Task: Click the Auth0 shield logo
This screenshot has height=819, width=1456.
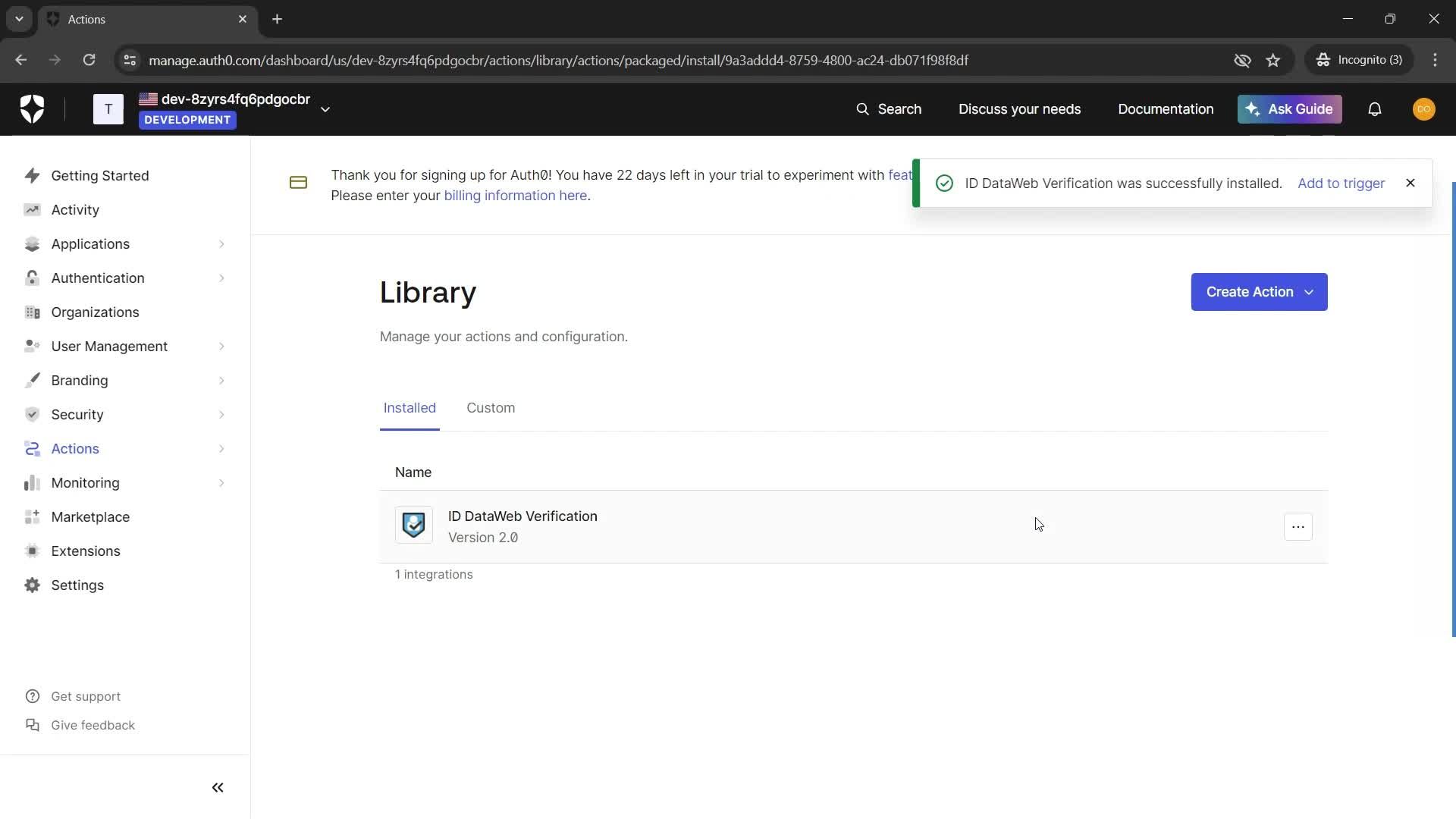Action: tap(32, 109)
